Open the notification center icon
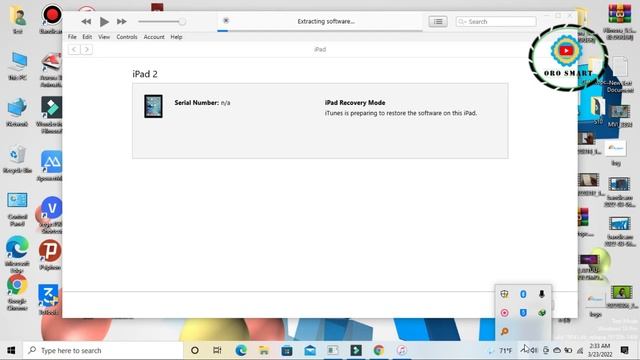 tap(624, 350)
